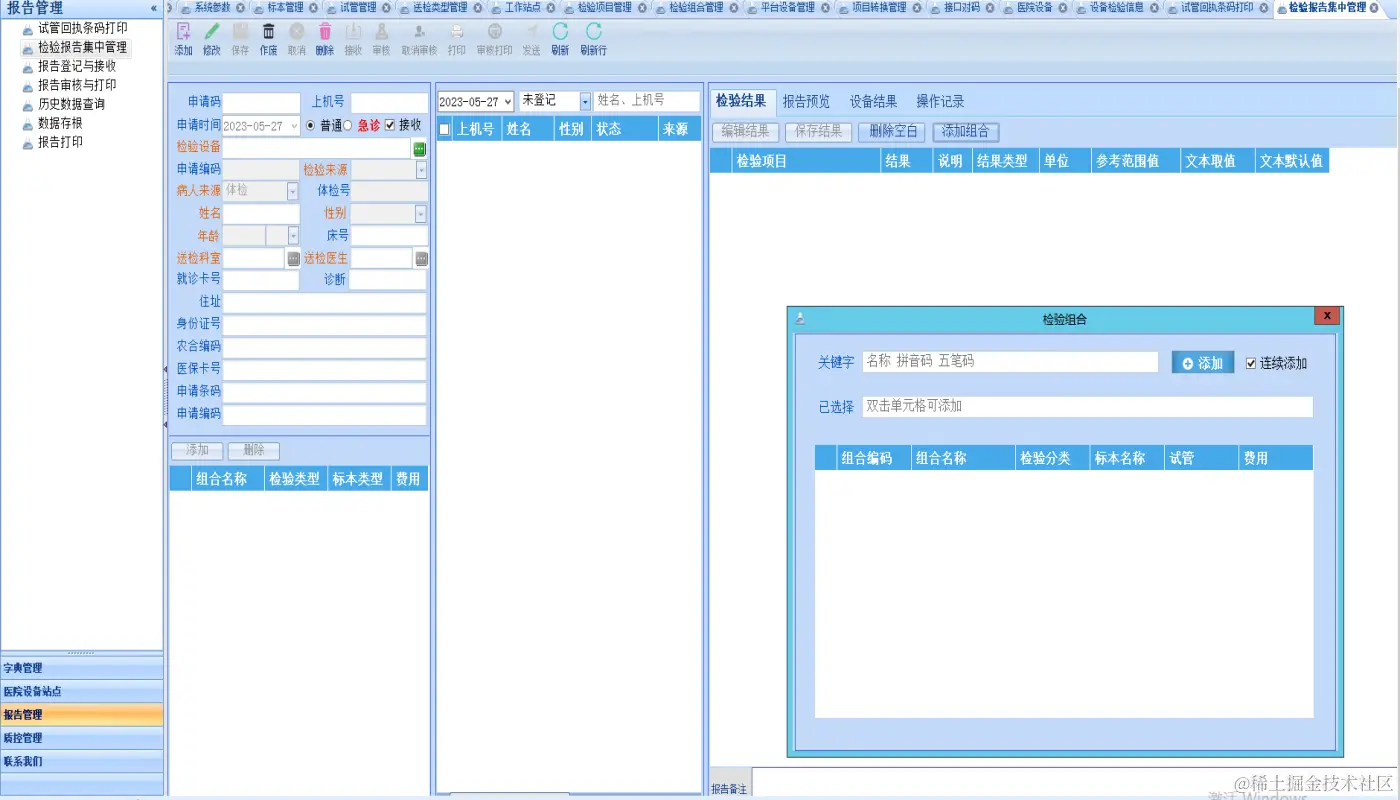
Task: Click browse button next to 送检医生 field
Action: pos(422,258)
